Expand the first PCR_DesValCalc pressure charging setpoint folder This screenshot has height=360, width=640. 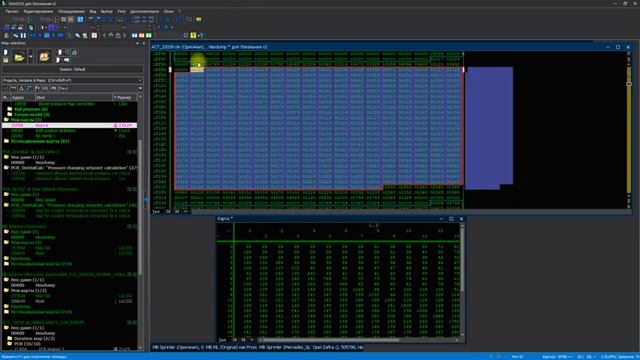pyautogui.click(x=72, y=168)
